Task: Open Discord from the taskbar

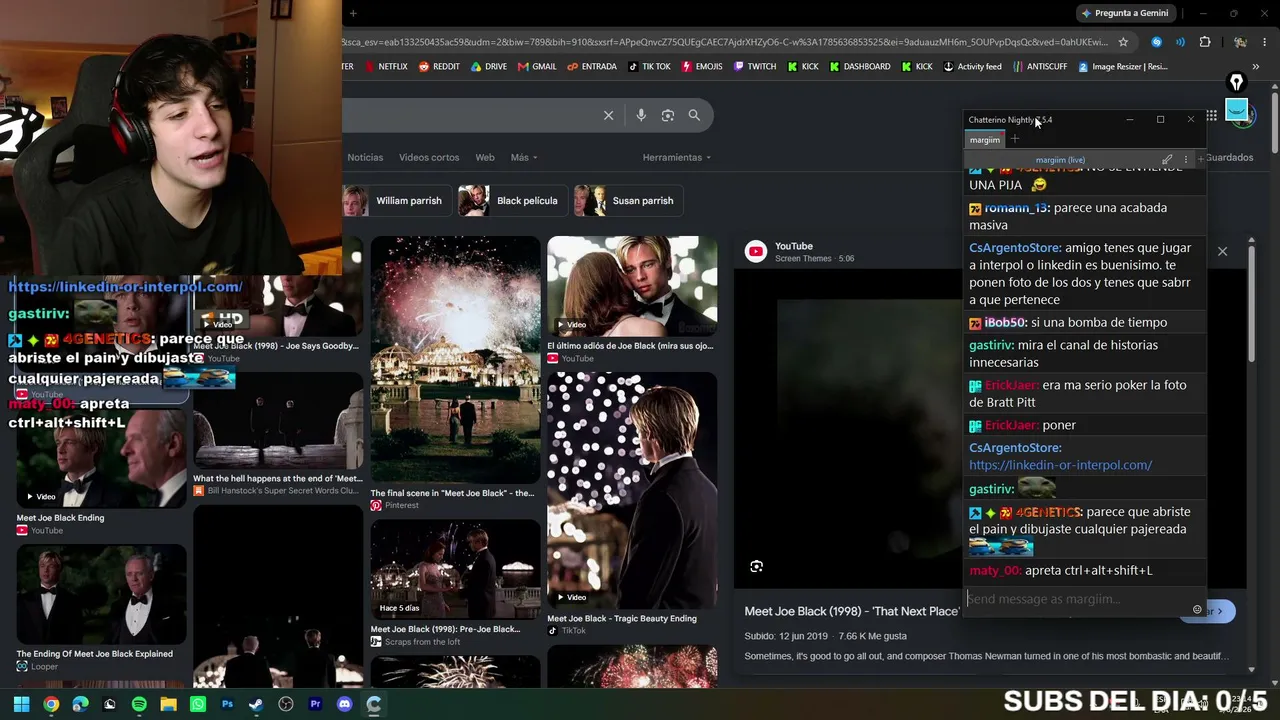Action: pyautogui.click(x=345, y=704)
